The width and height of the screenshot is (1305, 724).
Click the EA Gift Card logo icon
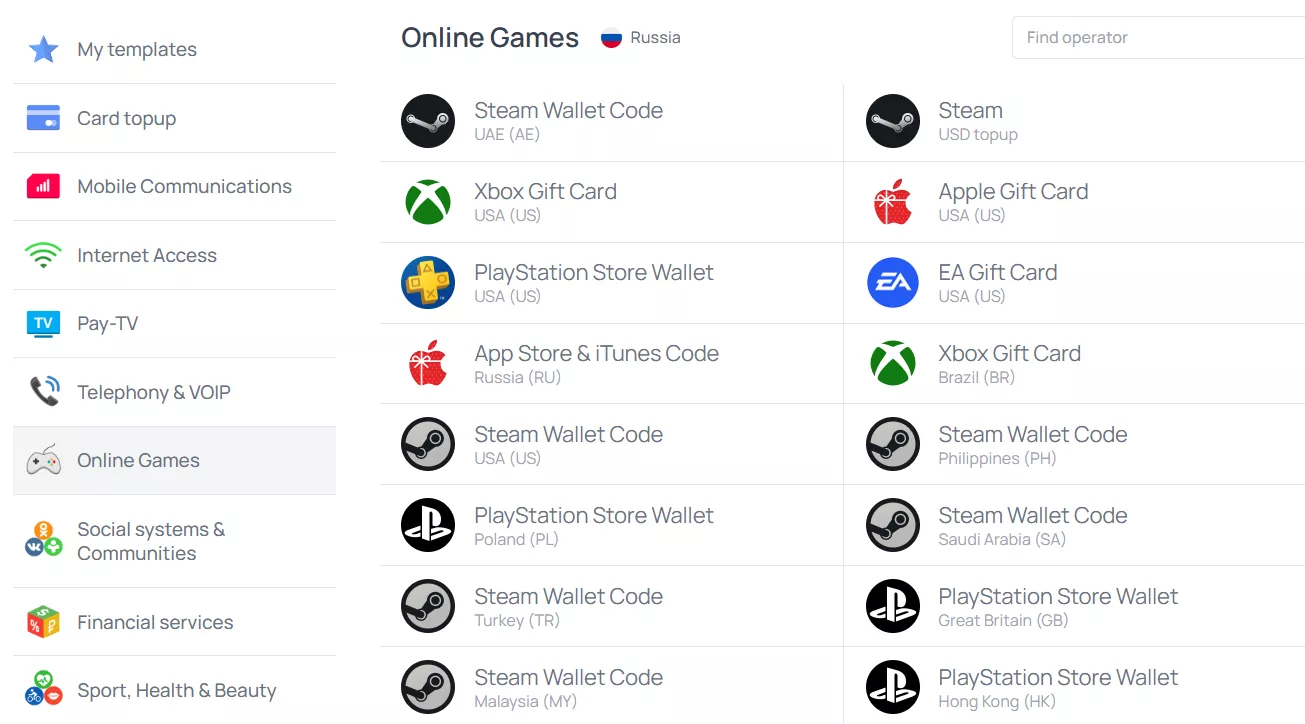pyautogui.click(x=892, y=283)
